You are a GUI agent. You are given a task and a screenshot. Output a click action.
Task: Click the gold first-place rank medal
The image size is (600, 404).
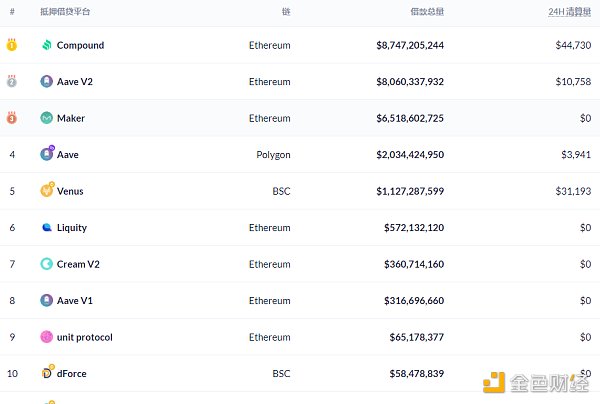12,45
